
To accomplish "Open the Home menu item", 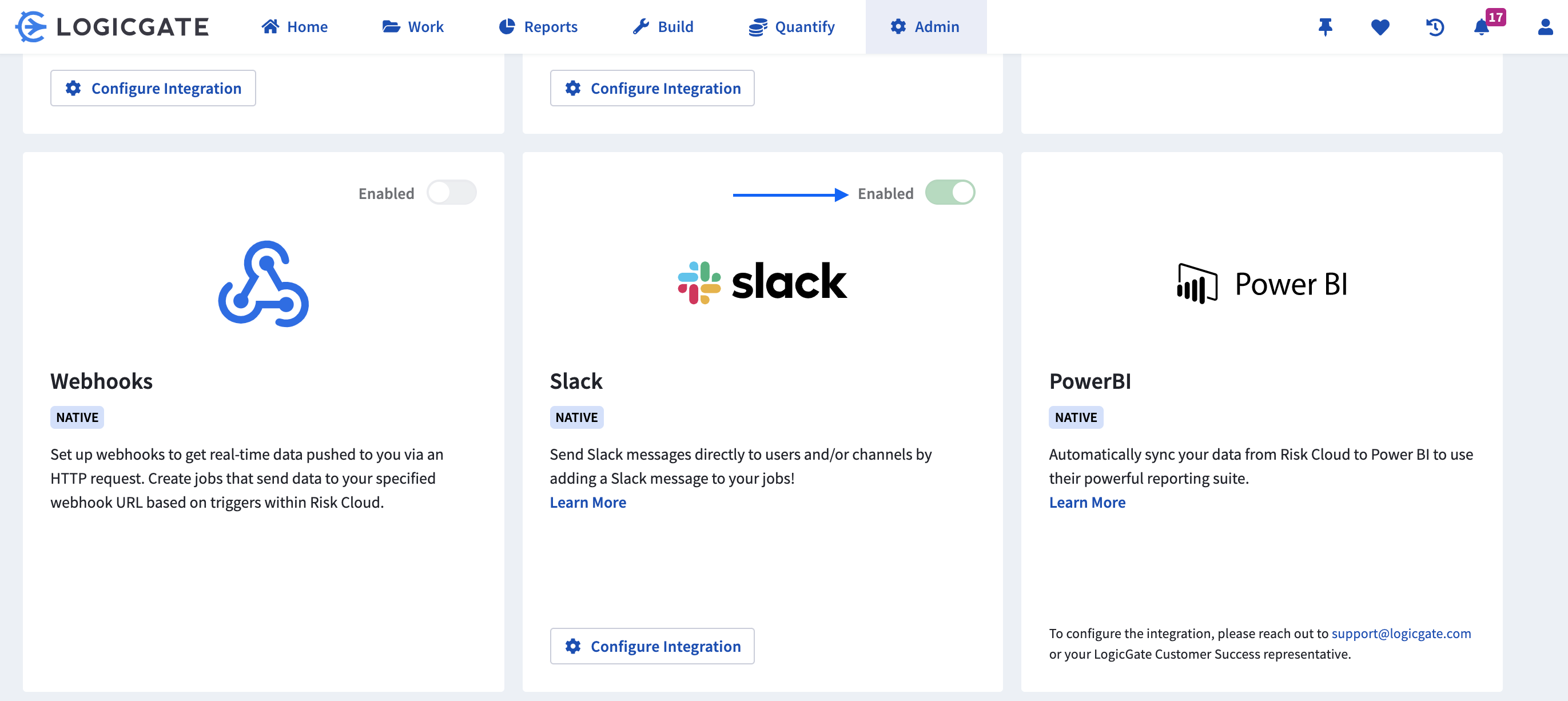I will click(x=295, y=27).
